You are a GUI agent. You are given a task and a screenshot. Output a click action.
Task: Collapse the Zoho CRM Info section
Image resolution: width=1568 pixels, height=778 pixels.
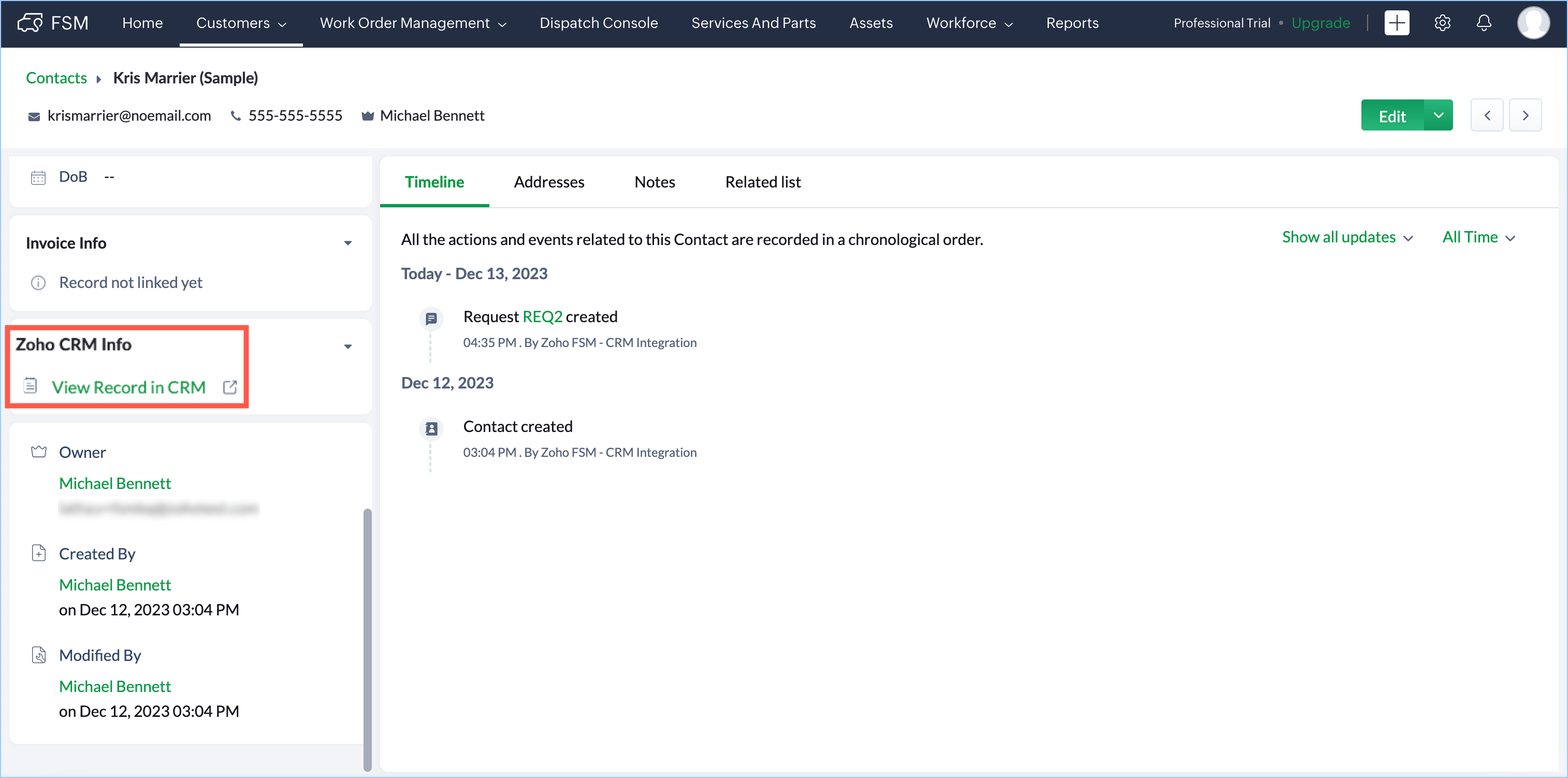347,347
